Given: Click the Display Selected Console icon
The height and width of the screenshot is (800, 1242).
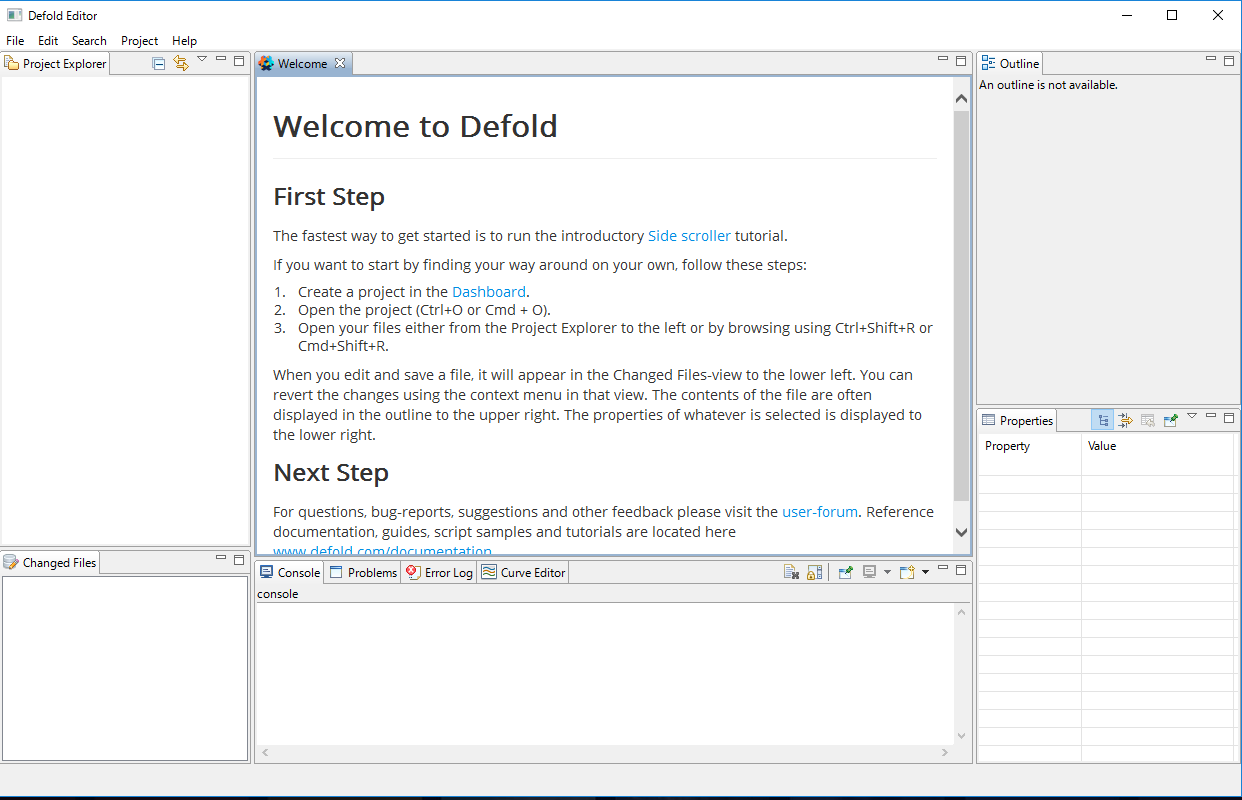Looking at the screenshot, I should [x=870, y=572].
